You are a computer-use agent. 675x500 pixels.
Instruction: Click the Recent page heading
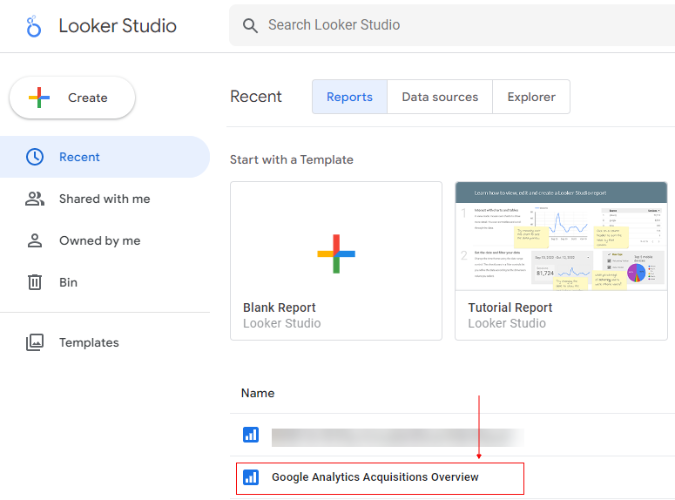[256, 96]
